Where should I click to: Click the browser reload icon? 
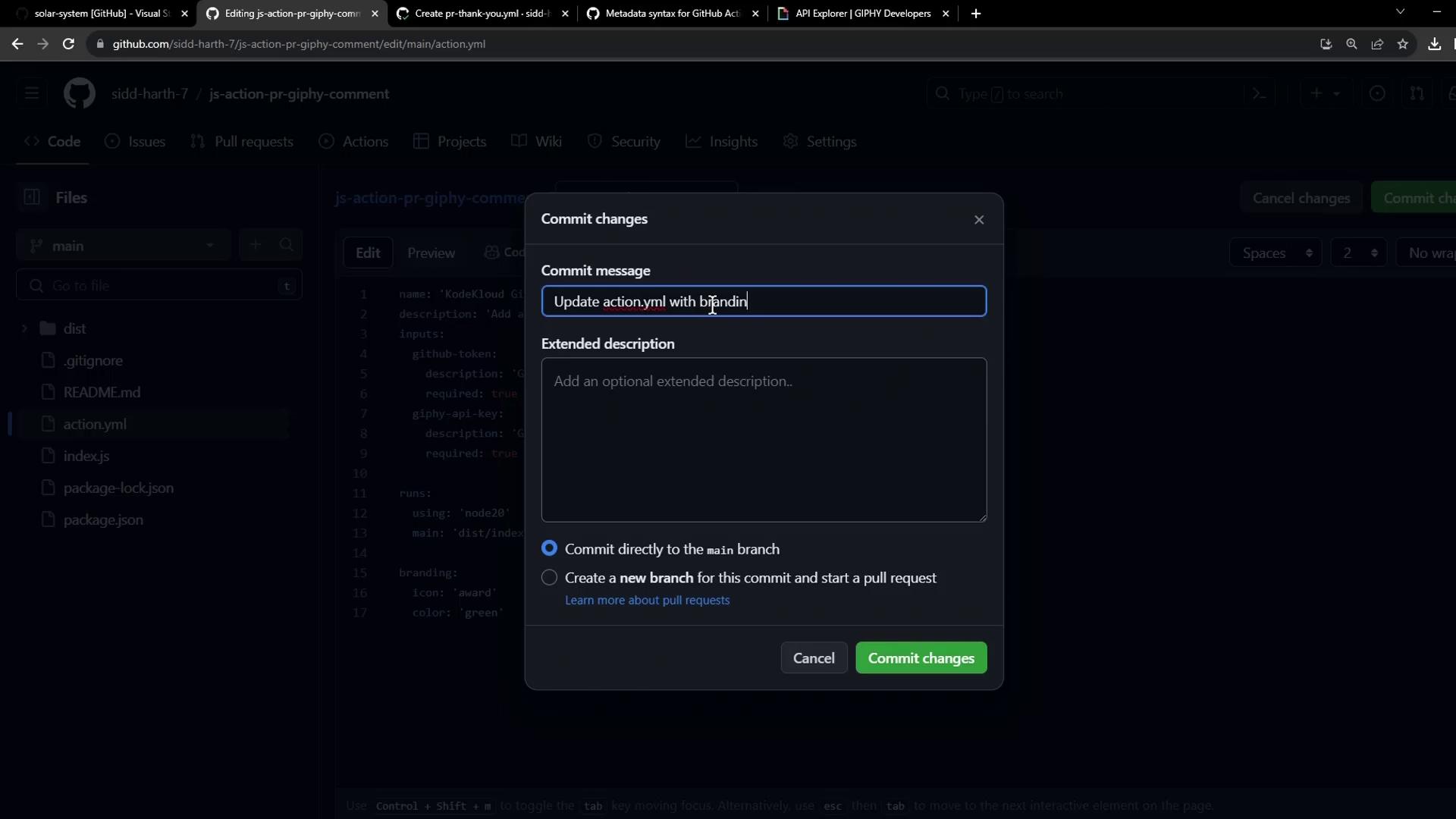tap(68, 44)
